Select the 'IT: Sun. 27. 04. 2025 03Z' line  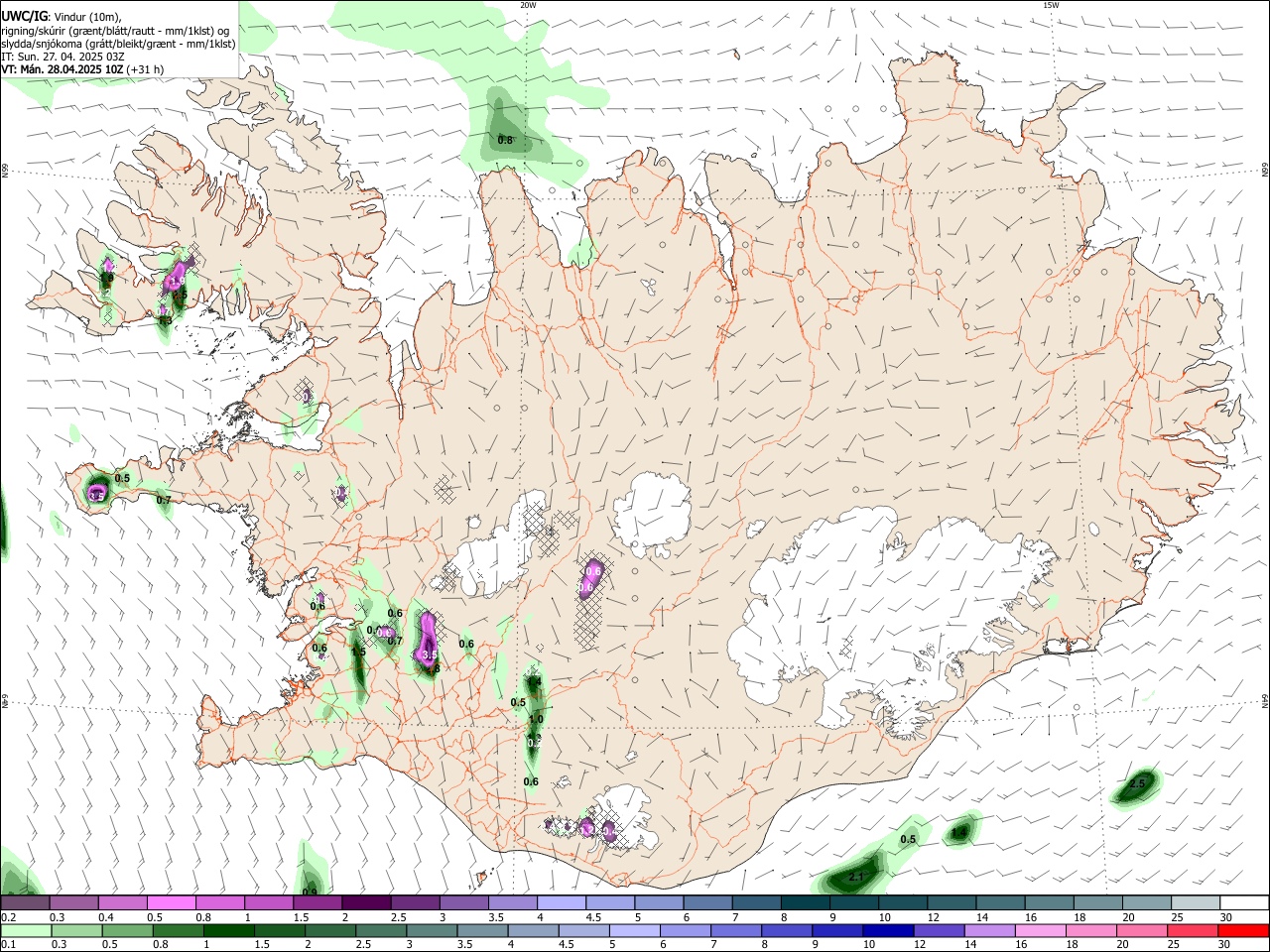pos(63,57)
